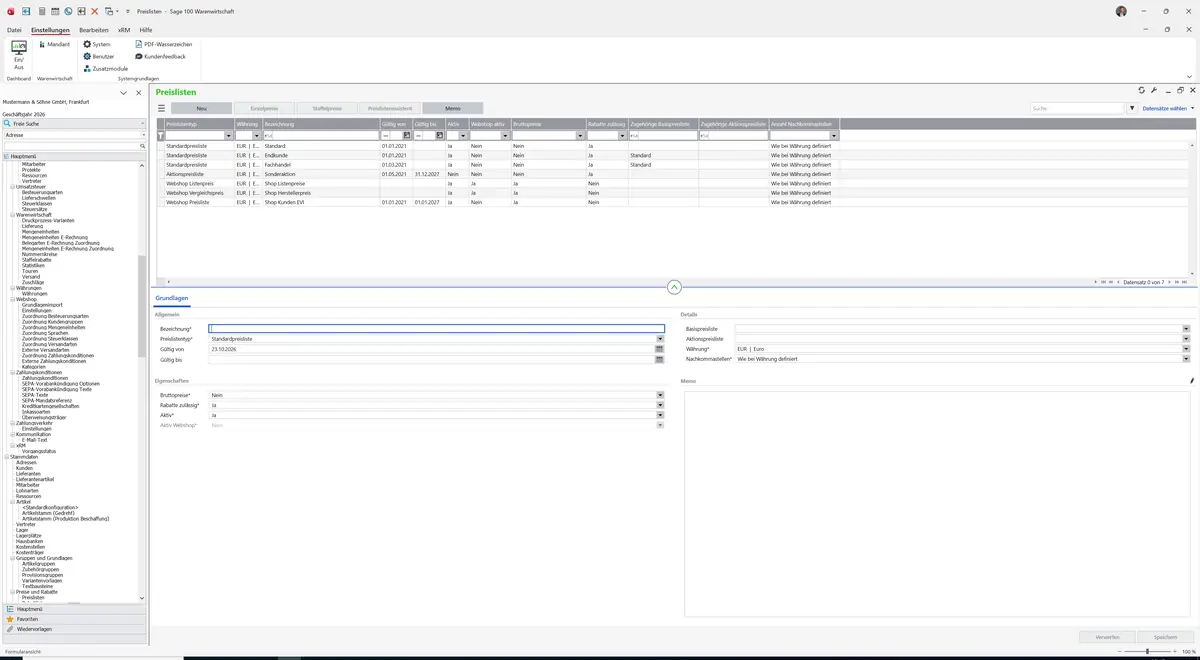Open the Mandant settings in the ribbon

point(54,44)
